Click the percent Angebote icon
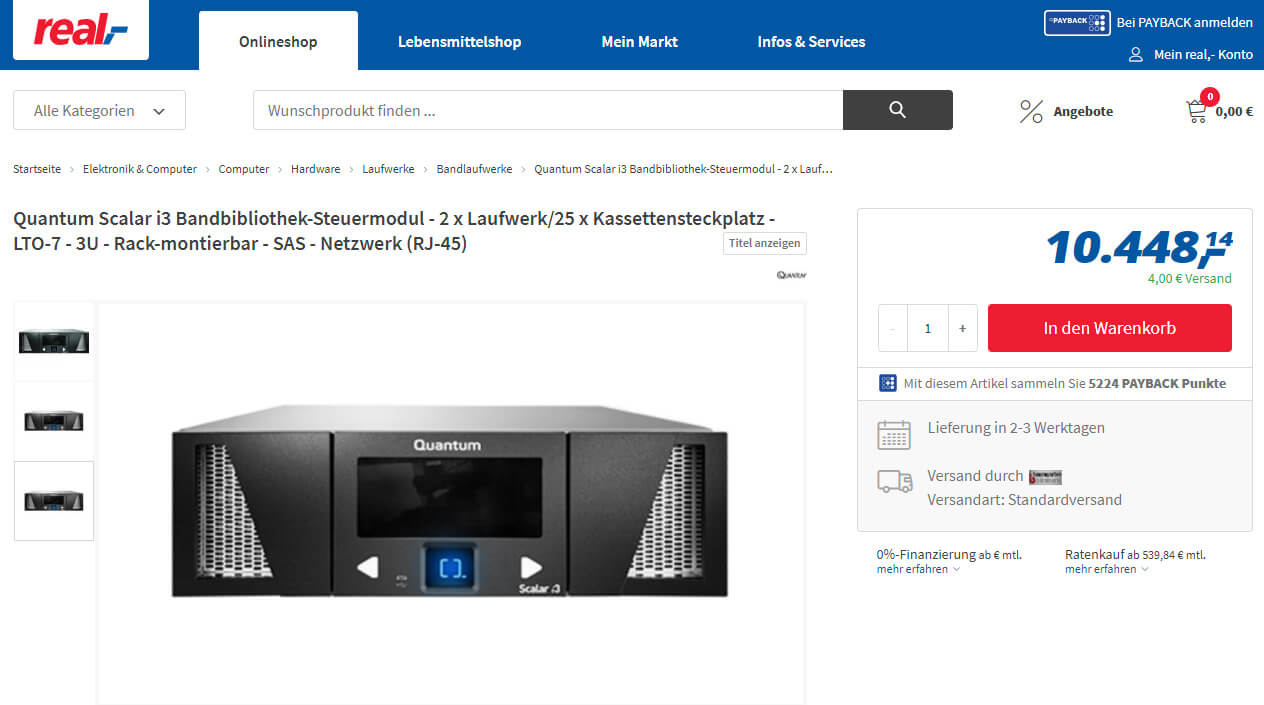This screenshot has height=705, width=1264. pyautogui.click(x=1031, y=111)
